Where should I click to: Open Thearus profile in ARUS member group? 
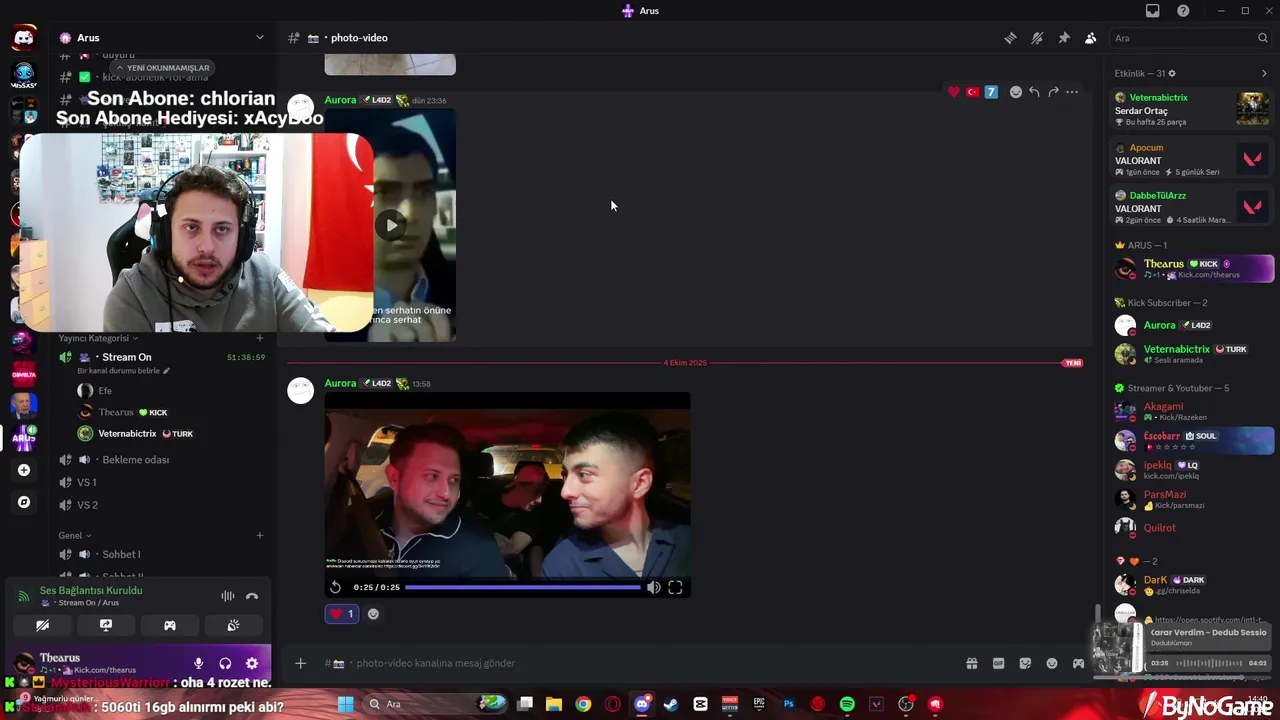[1193, 269]
